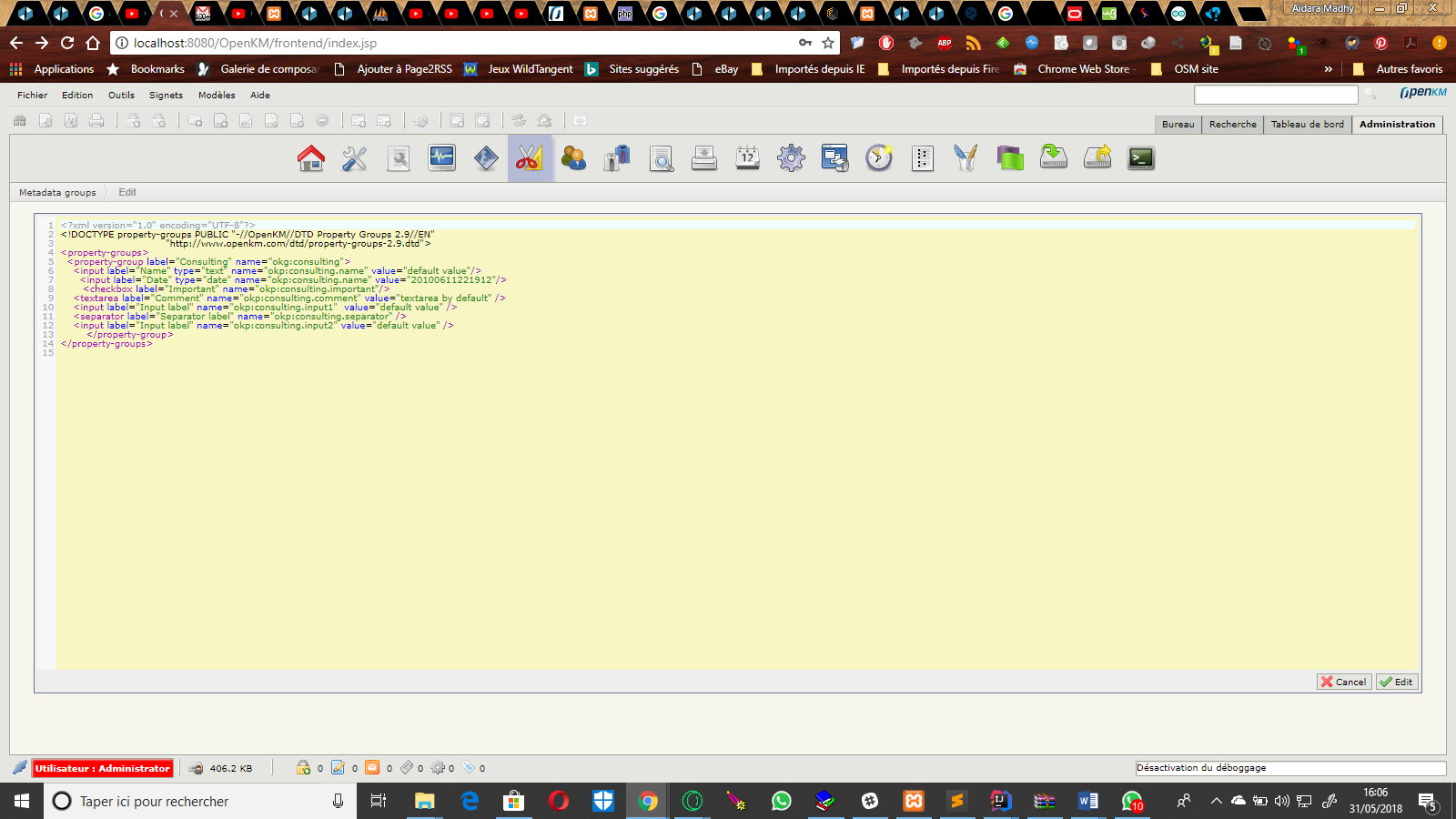The width and height of the screenshot is (1456, 819).
Task: Switch to the Recherche tab
Action: [1232, 124]
